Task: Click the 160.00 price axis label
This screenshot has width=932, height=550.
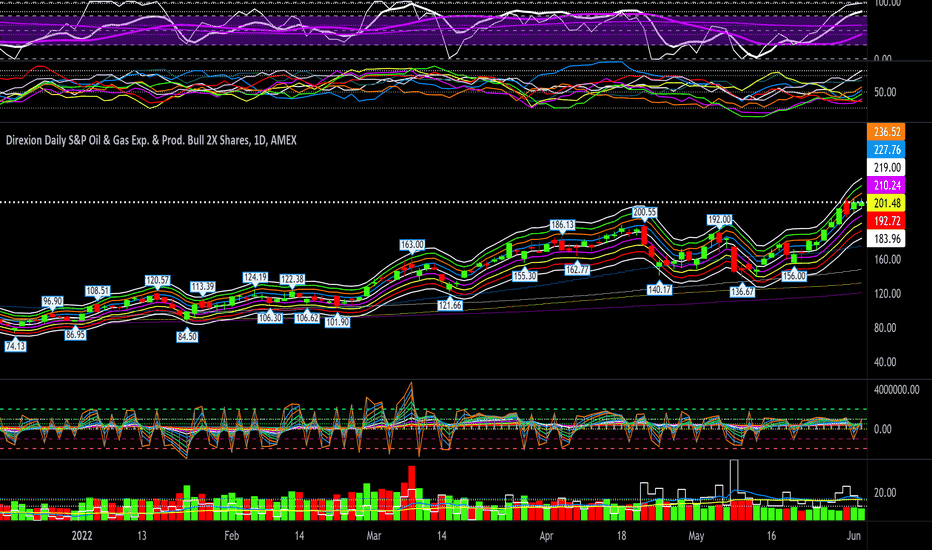Action: pyautogui.click(x=887, y=259)
